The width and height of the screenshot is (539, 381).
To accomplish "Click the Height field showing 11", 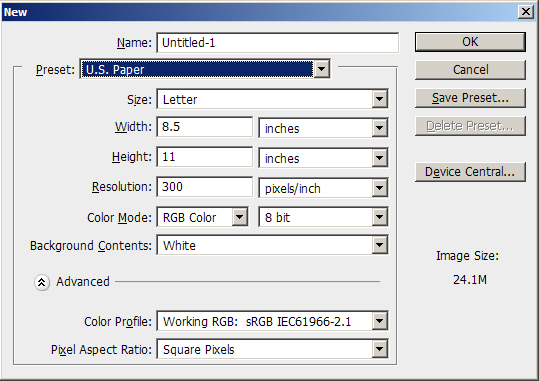I will (205, 157).
